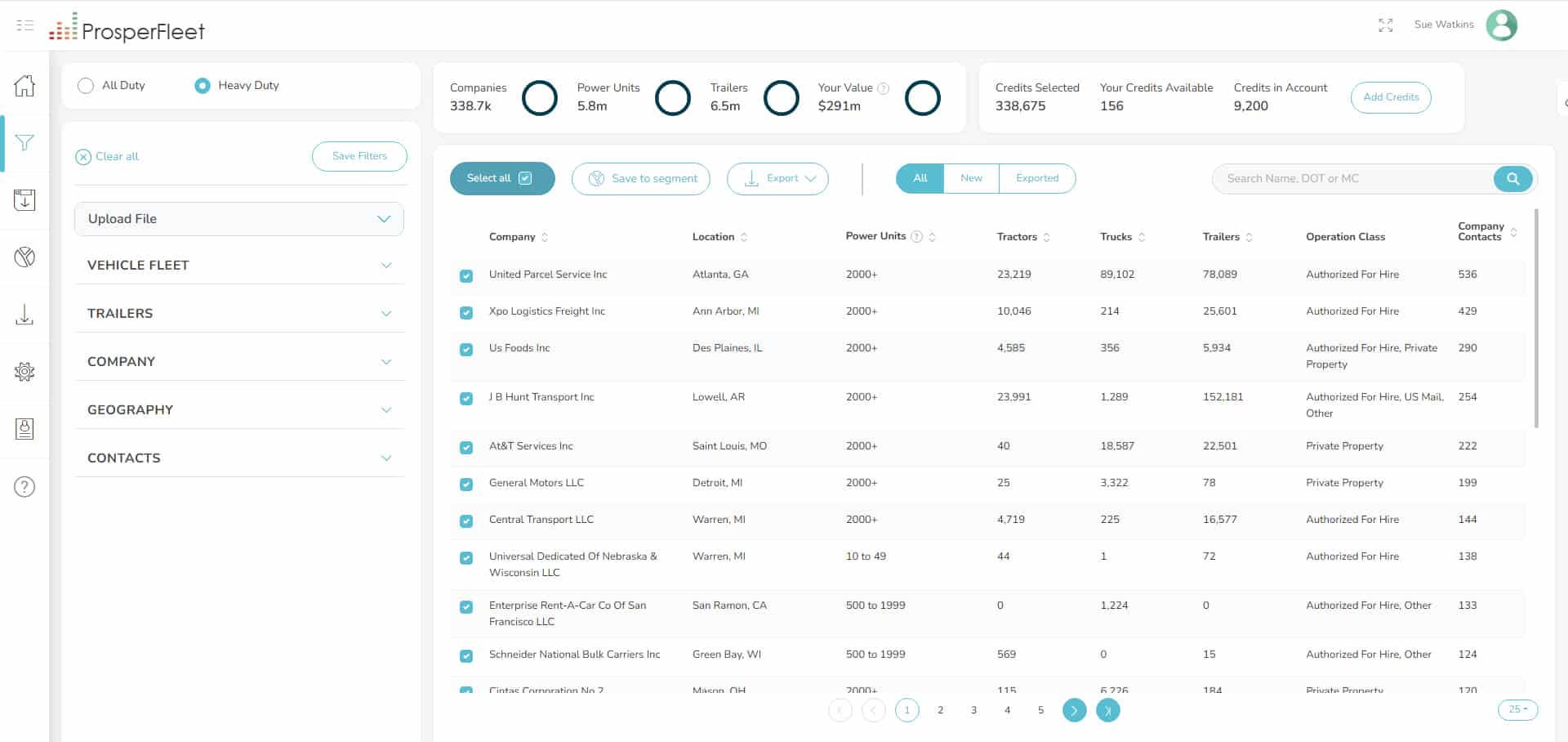Uncheck Schneider National Bulk Carriers Inc row
This screenshot has width=1568, height=742.
(x=466, y=656)
